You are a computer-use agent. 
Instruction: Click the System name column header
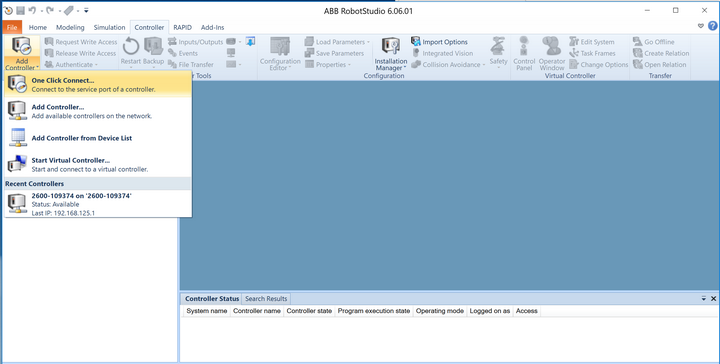pyautogui.click(x=207, y=311)
